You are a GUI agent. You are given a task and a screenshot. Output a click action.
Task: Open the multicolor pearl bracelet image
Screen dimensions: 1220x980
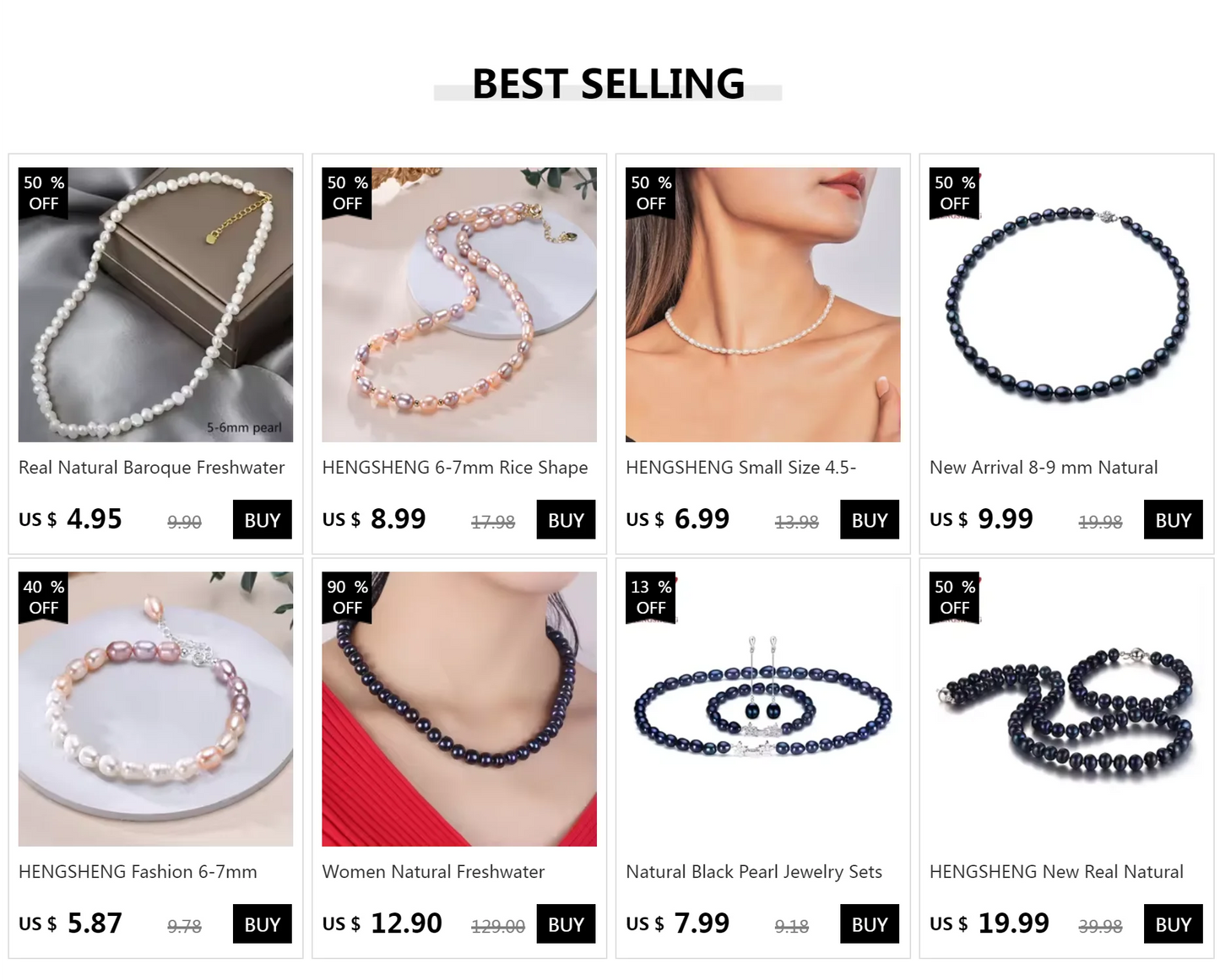[x=155, y=709]
